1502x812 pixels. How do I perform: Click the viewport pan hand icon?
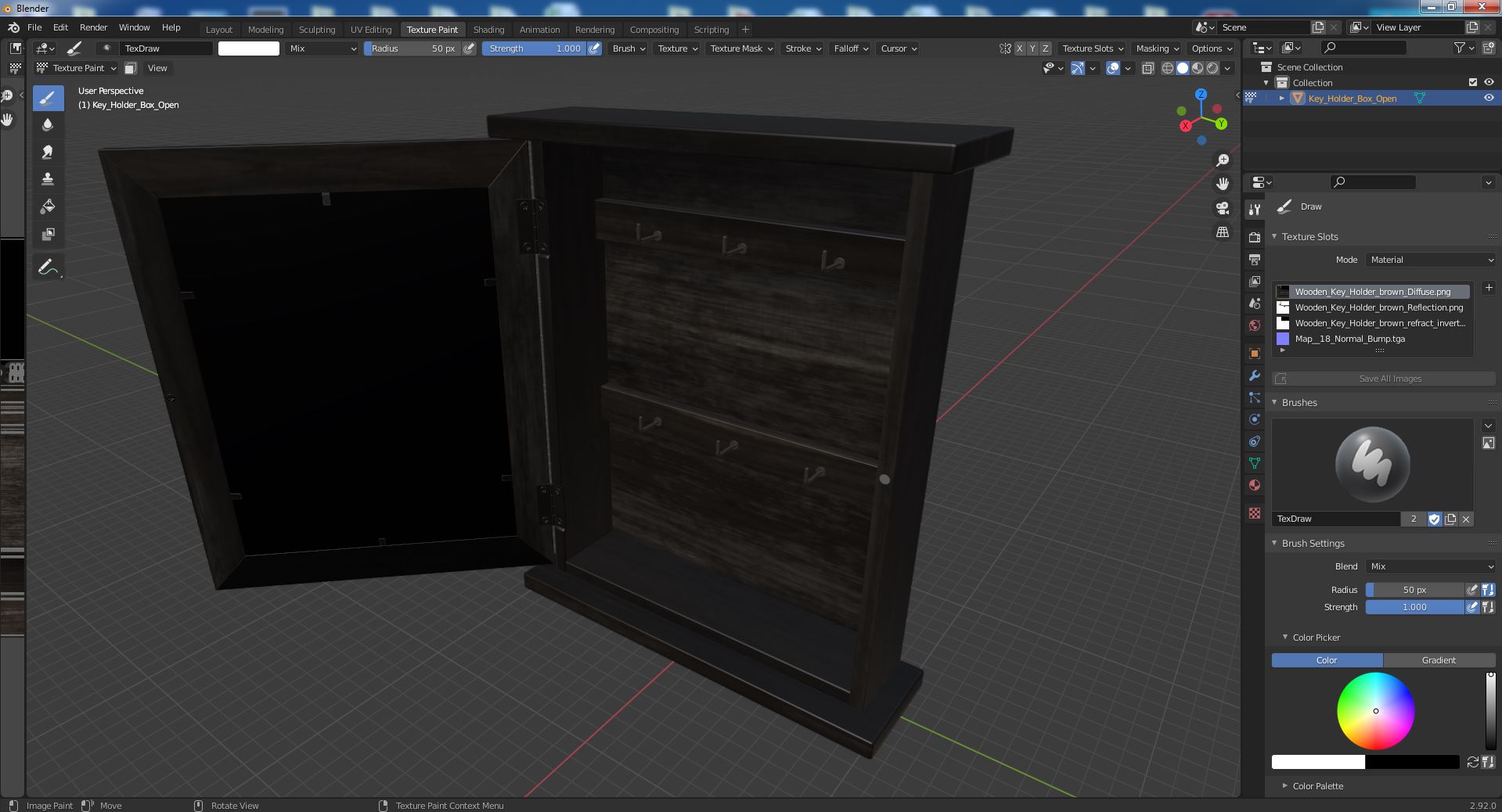(1223, 184)
